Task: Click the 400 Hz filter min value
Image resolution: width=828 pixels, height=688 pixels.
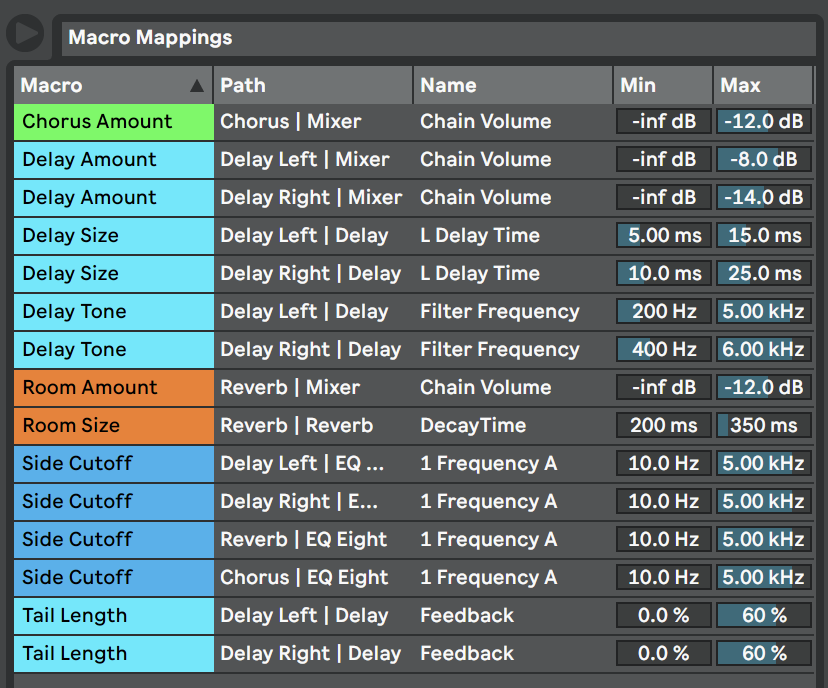Action: 664,350
